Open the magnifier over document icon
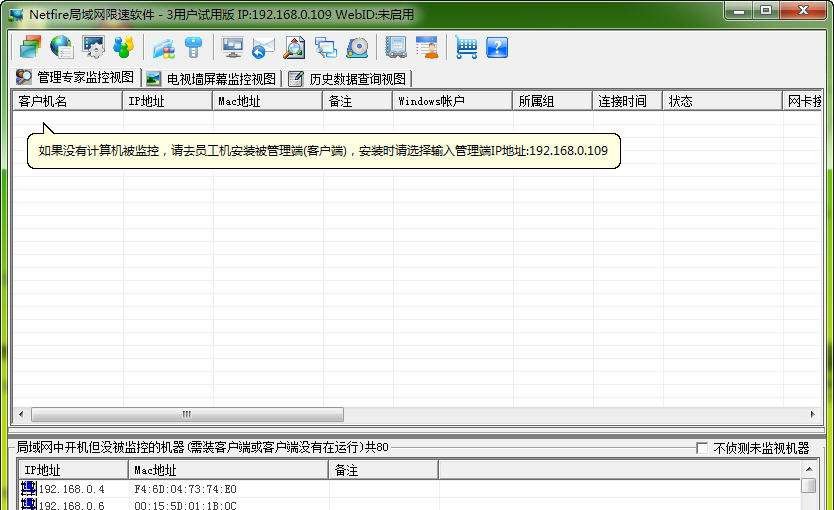The width and height of the screenshot is (834, 510). pyautogui.click(x=294, y=47)
